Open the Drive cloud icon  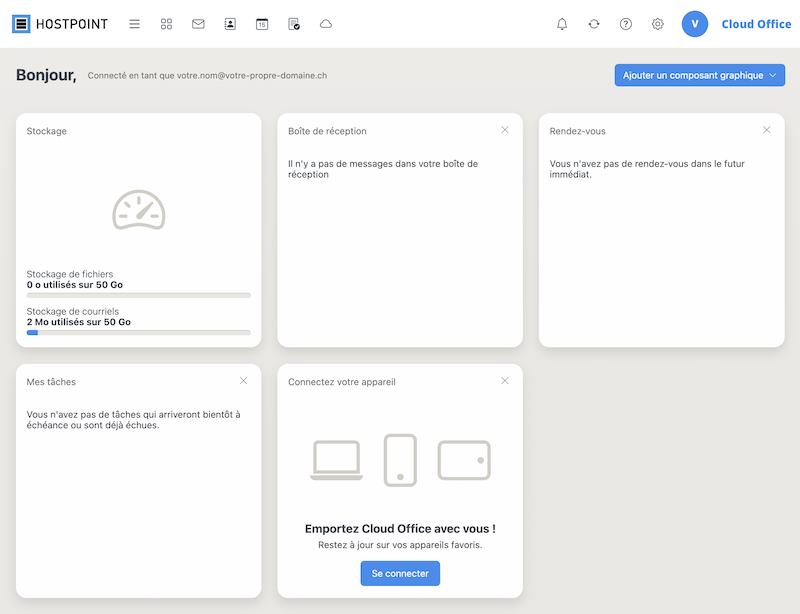[326, 24]
